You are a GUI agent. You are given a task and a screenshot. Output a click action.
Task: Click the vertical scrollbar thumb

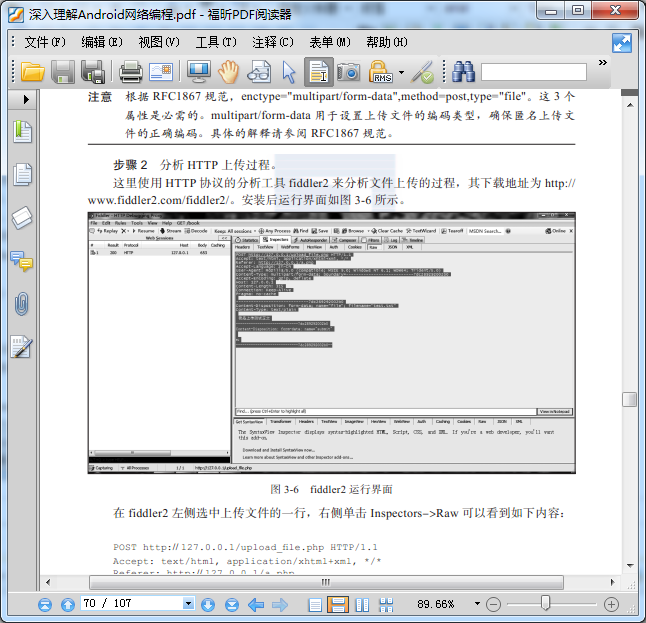tap(630, 399)
